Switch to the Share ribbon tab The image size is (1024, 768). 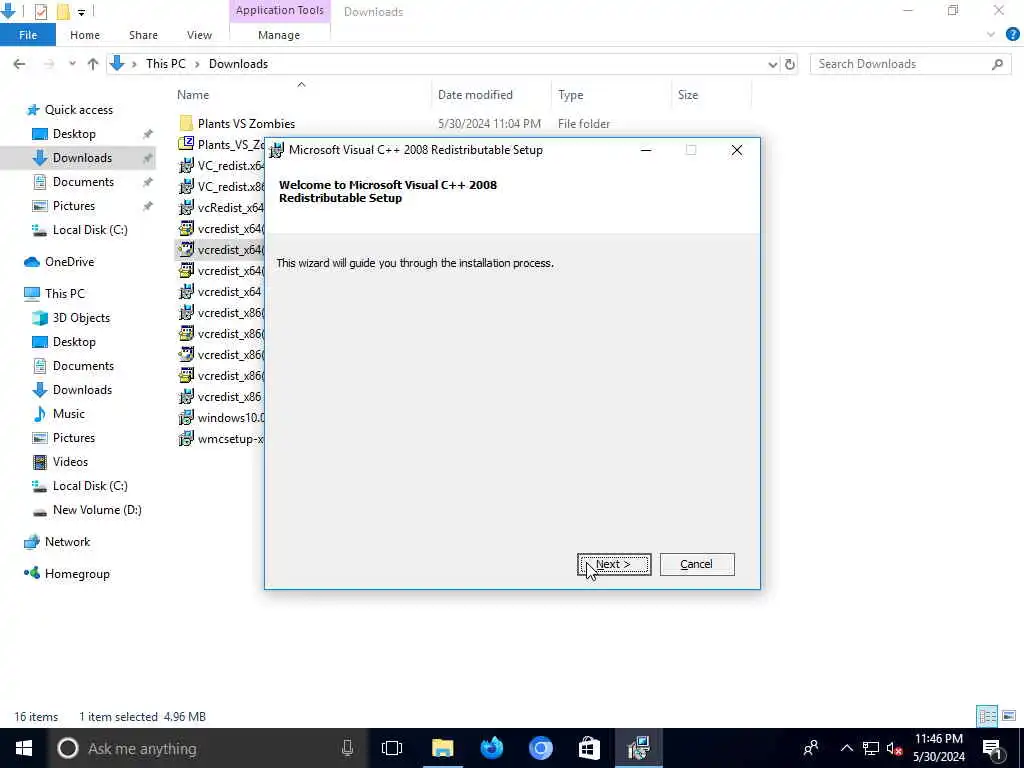click(x=143, y=35)
